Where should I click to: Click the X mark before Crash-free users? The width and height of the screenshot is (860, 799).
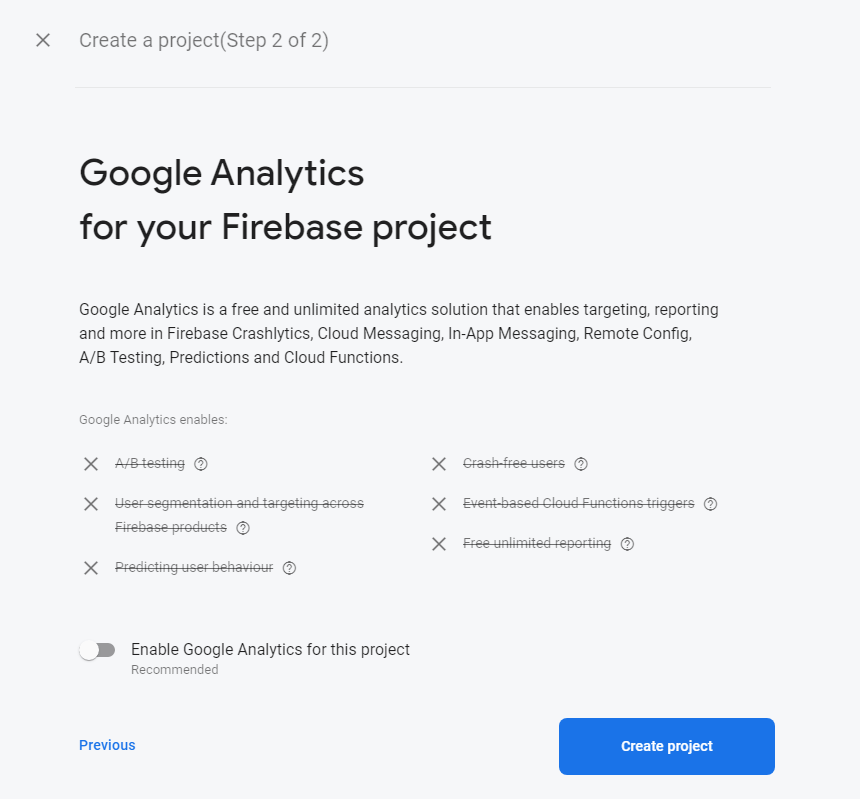tap(439, 464)
